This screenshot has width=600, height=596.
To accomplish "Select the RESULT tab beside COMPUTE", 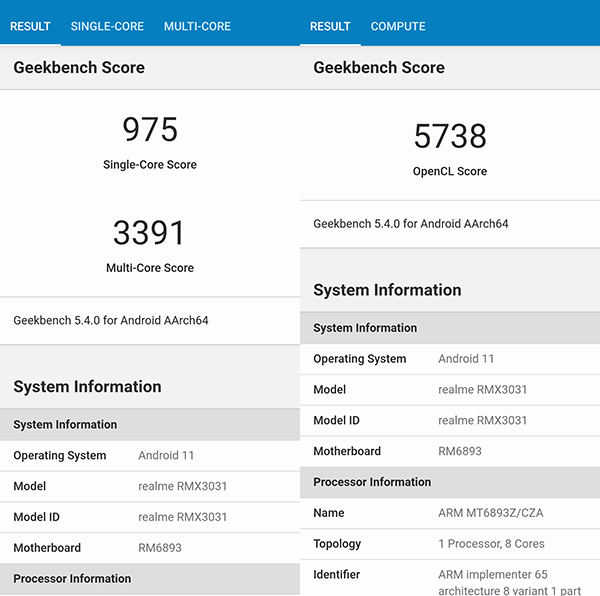I will [330, 26].
